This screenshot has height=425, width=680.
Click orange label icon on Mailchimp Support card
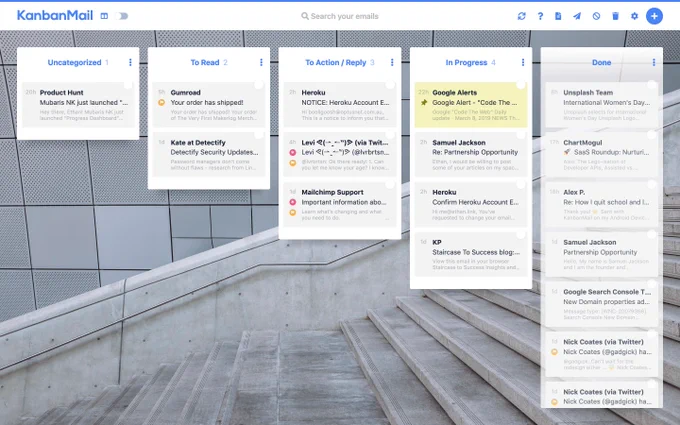pos(293,212)
